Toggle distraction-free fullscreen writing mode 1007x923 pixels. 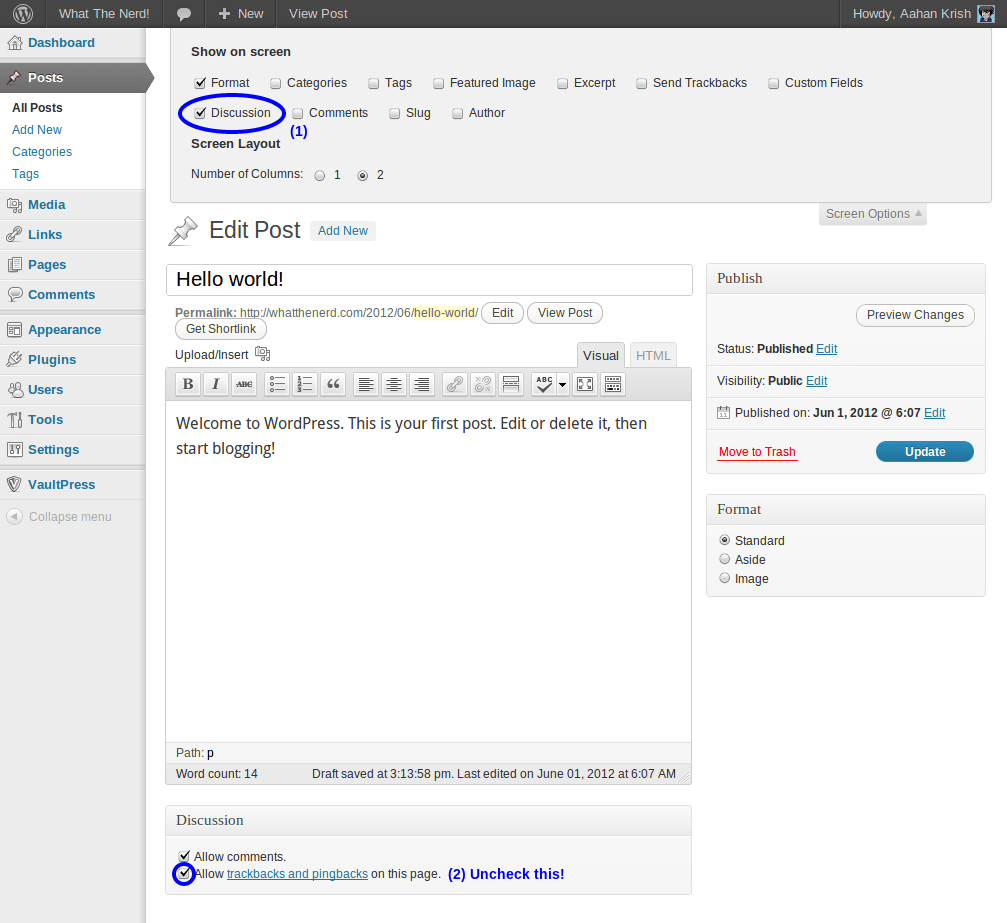pos(584,384)
